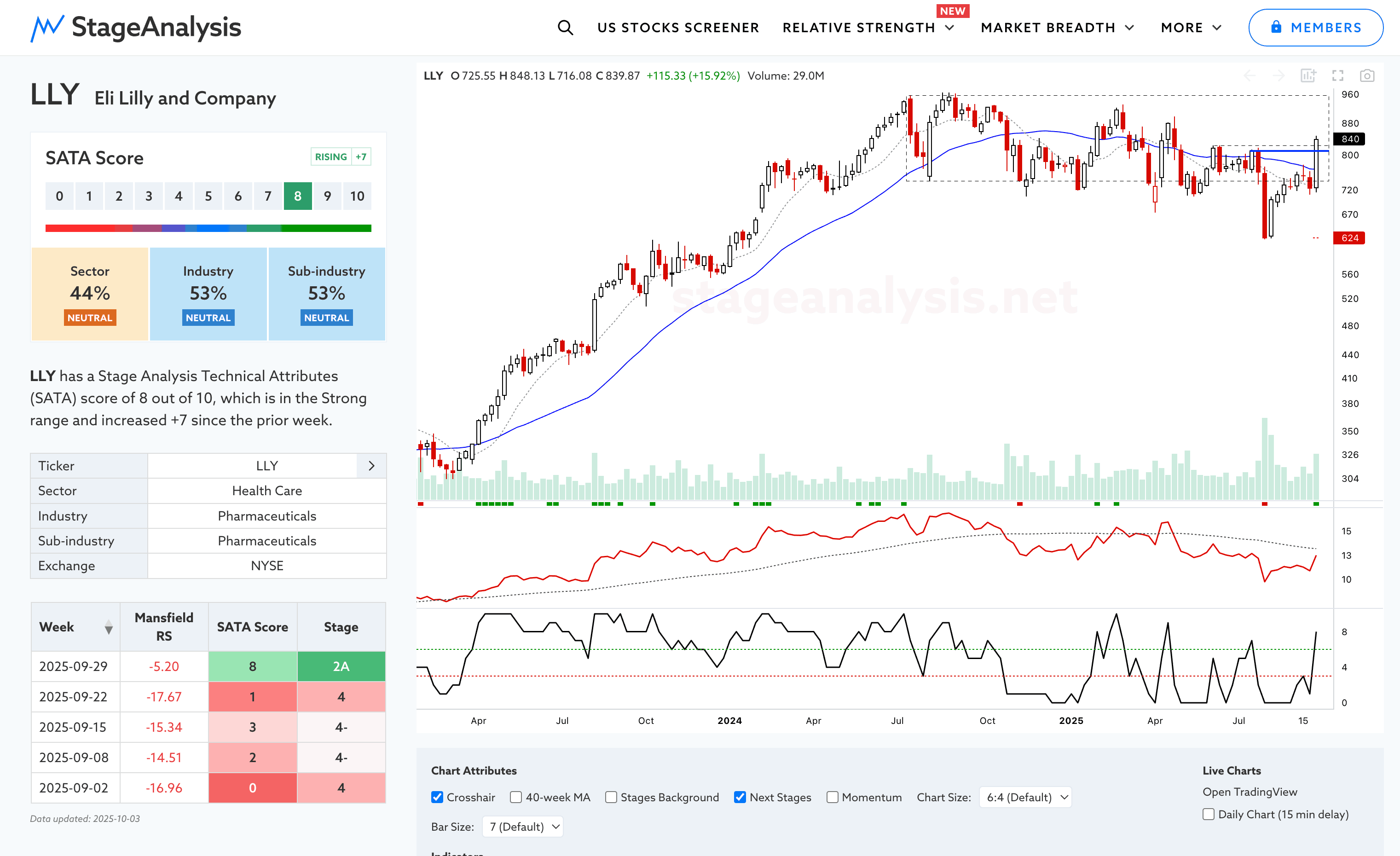Viewport: 1400px width, 856px height.
Task: Enable the 40-week MA checkbox
Action: tap(516, 797)
